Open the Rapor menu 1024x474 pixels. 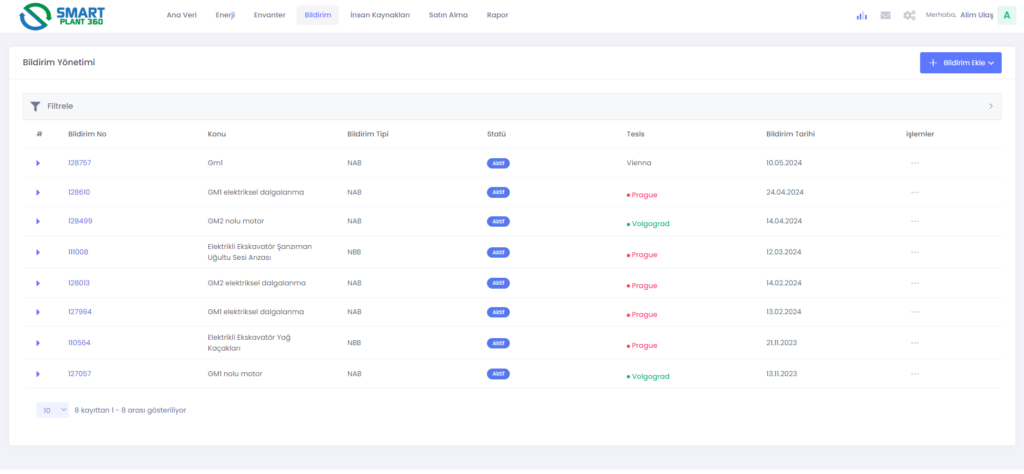point(497,15)
